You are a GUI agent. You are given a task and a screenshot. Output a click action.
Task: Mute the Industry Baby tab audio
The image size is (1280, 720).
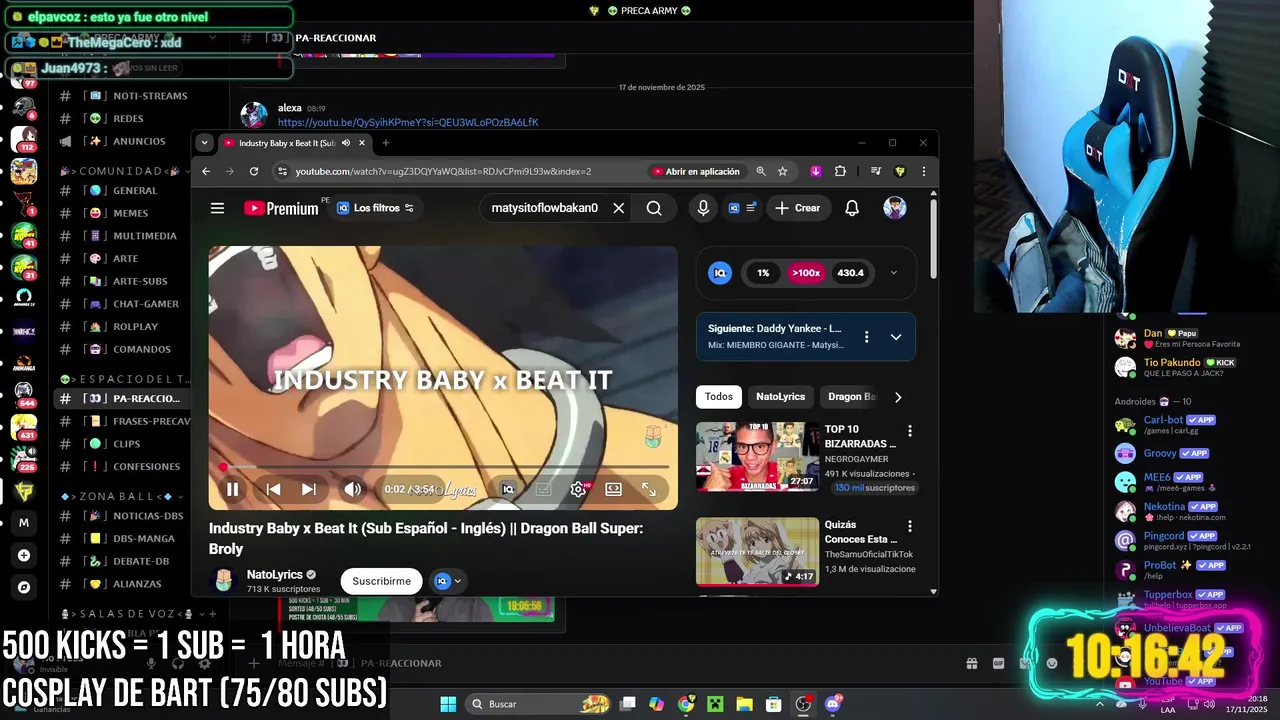pos(346,143)
